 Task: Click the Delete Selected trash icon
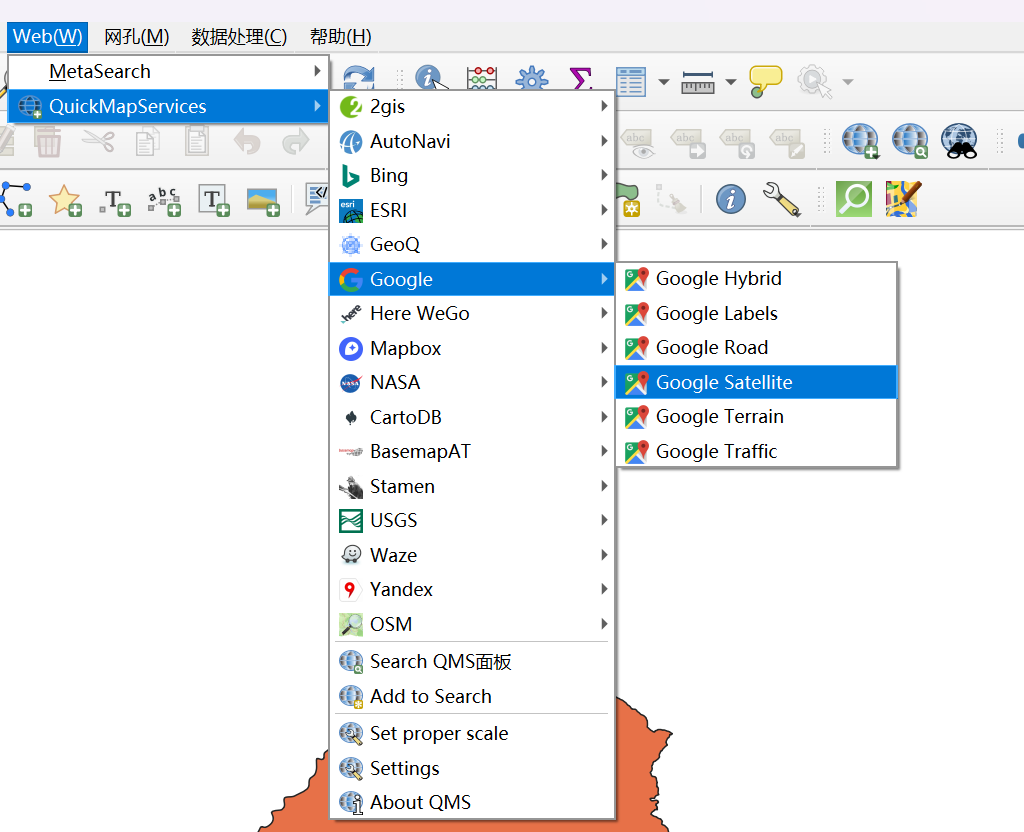coord(48,141)
